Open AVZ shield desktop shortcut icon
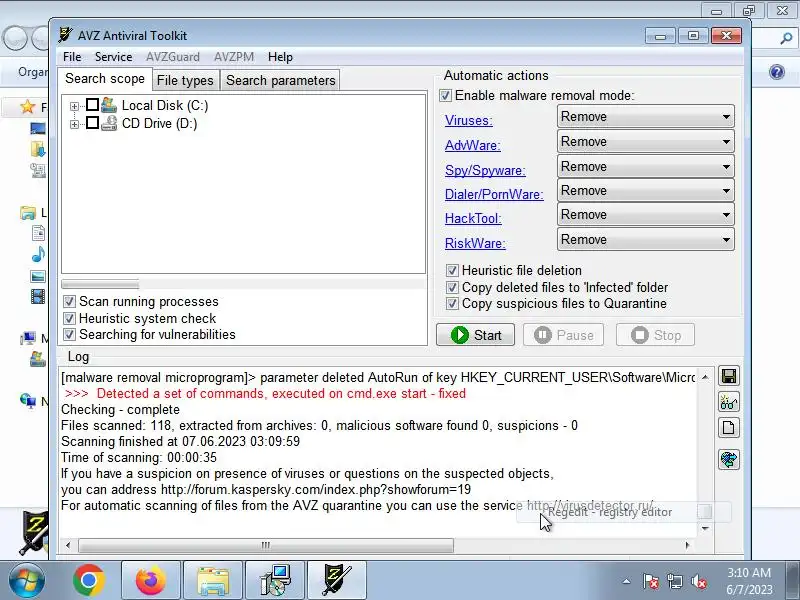Screen dimensions: 800x600 point(34,533)
